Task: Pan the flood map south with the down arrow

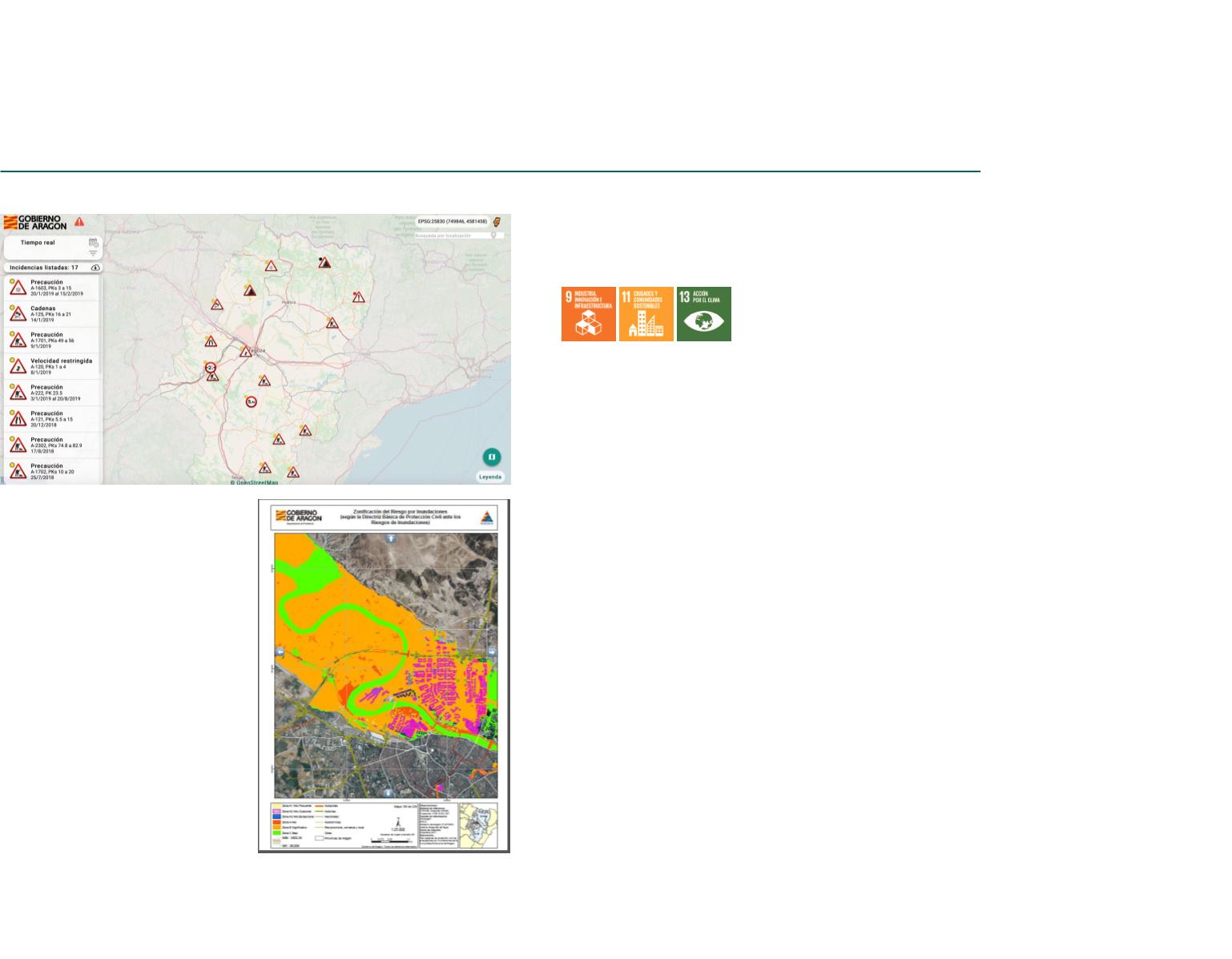Action: 390,792
